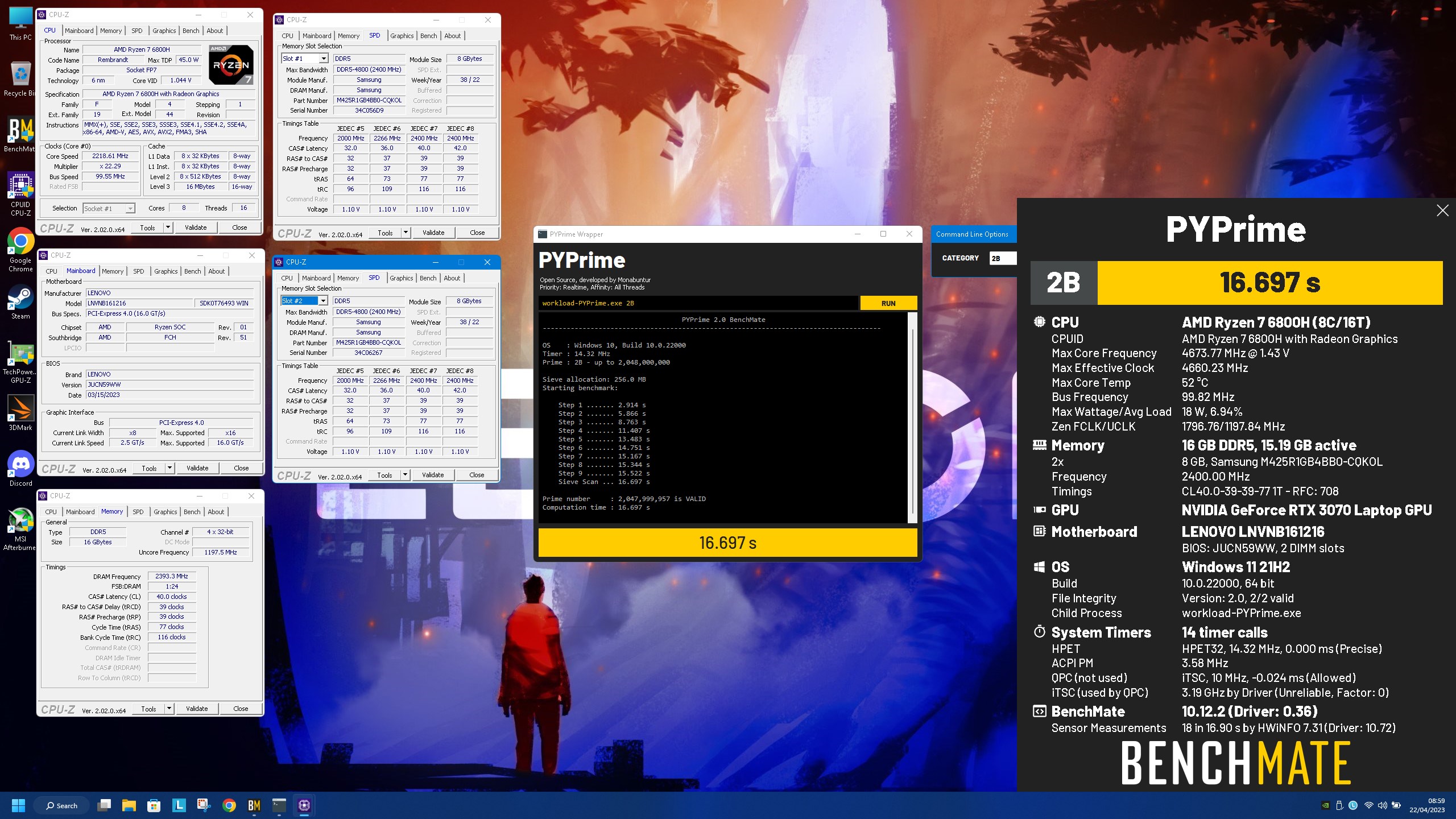The width and height of the screenshot is (1456, 819).
Task: Click Close in the DDR5 Memory window
Action: pyautogui.click(x=241, y=709)
